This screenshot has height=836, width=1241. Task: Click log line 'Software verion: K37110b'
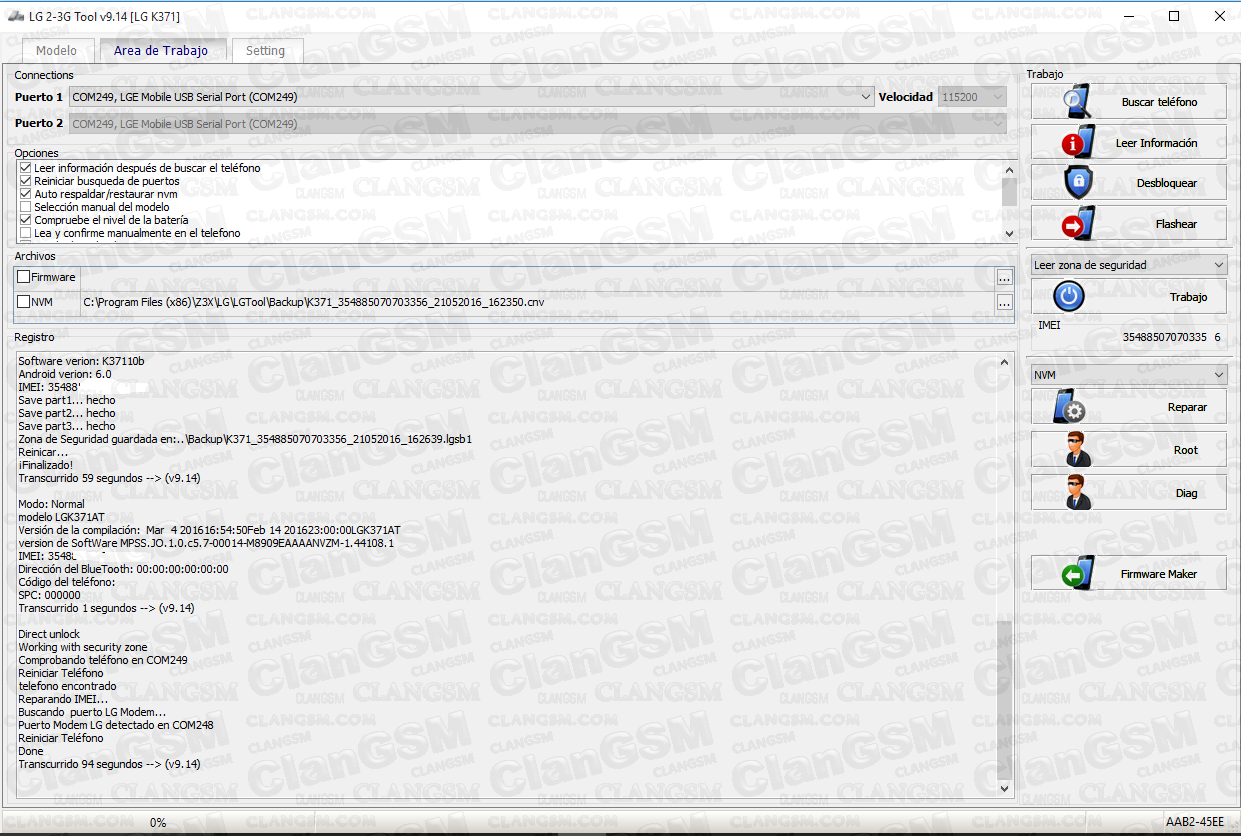(81, 360)
